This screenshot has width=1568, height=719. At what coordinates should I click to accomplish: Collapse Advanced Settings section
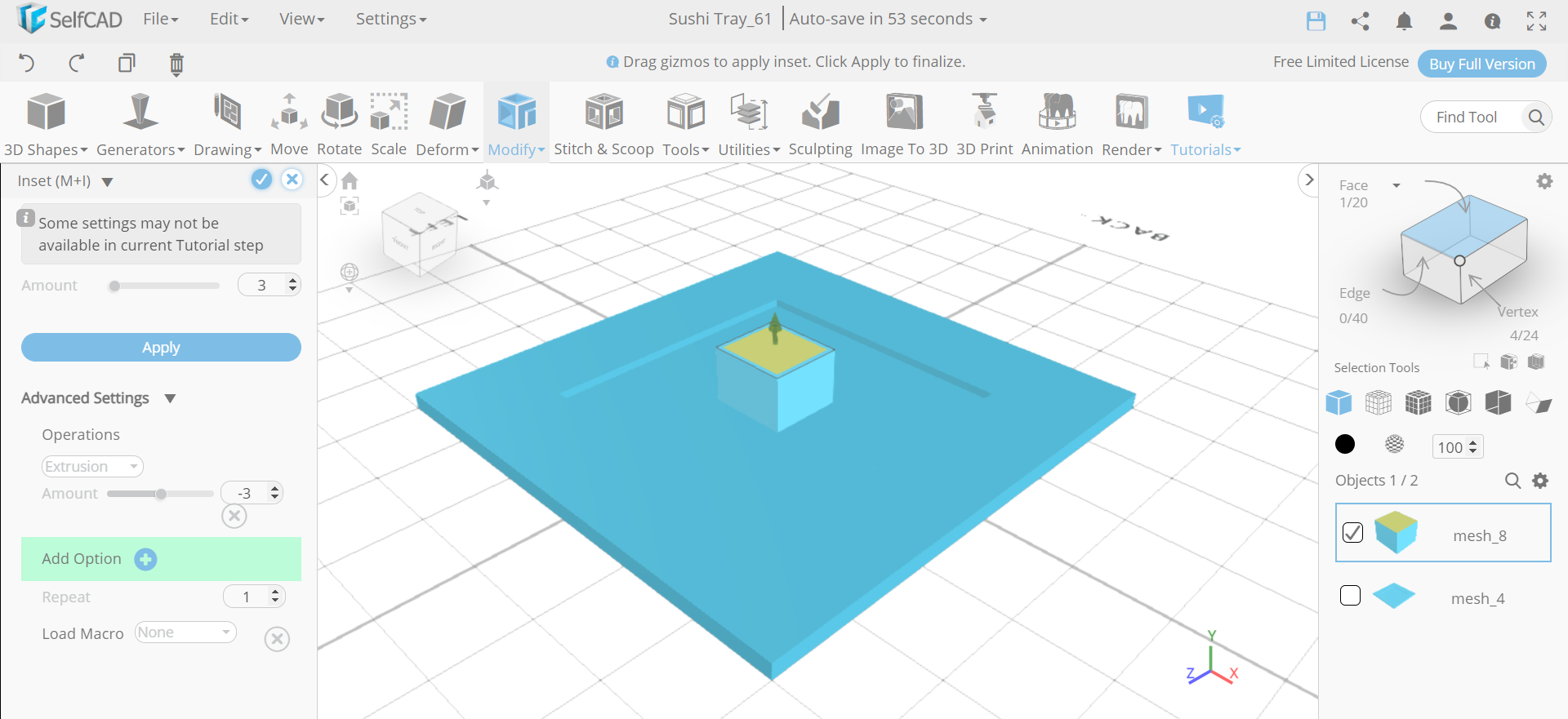point(170,398)
